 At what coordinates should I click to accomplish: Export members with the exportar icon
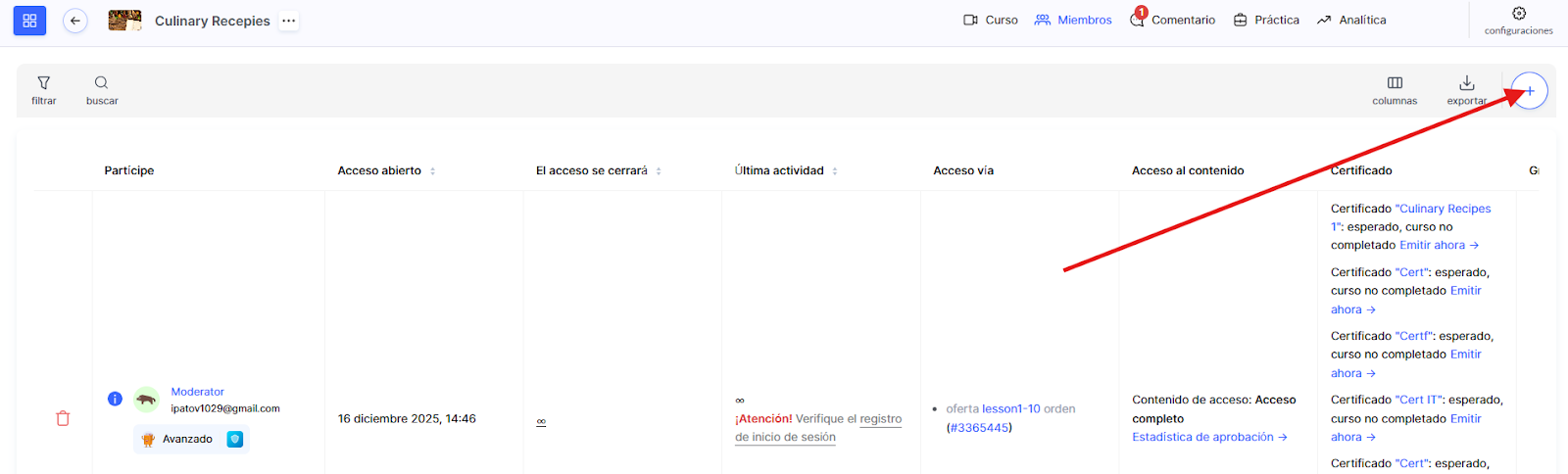pyautogui.click(x=1466, y=89)
